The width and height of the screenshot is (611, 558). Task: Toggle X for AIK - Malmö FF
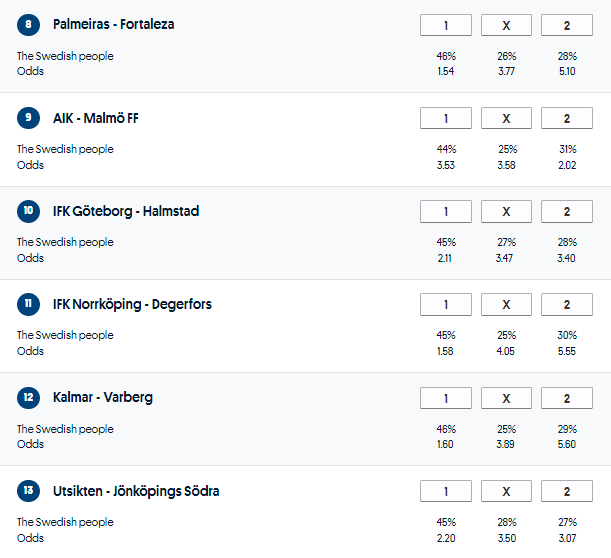tap(506, 119)
